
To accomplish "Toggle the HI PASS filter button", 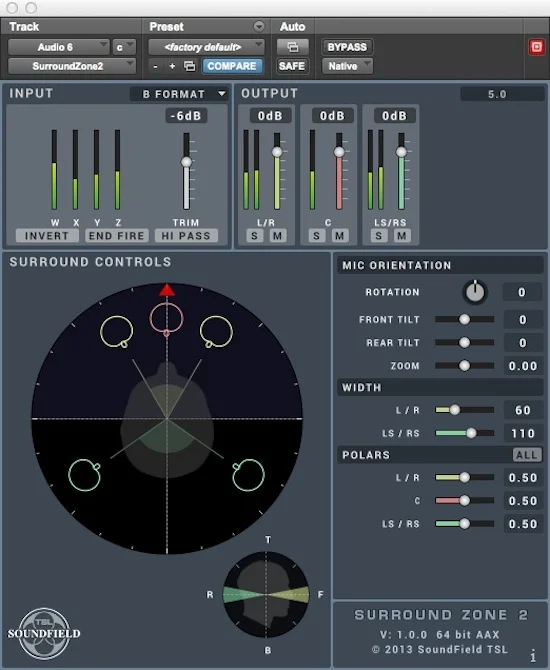I will click(x=186, y=236).
